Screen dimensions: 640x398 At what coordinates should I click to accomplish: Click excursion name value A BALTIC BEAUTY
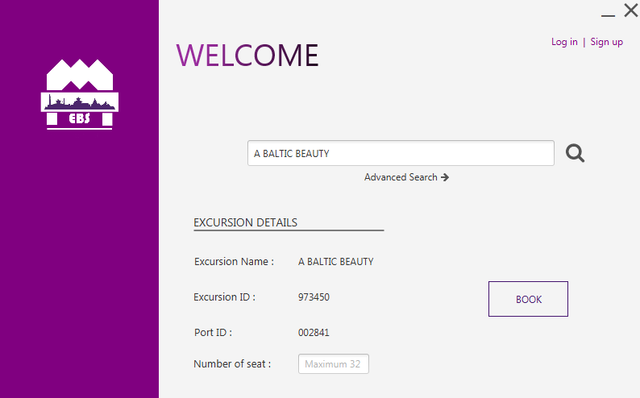(x=336, y=262)
